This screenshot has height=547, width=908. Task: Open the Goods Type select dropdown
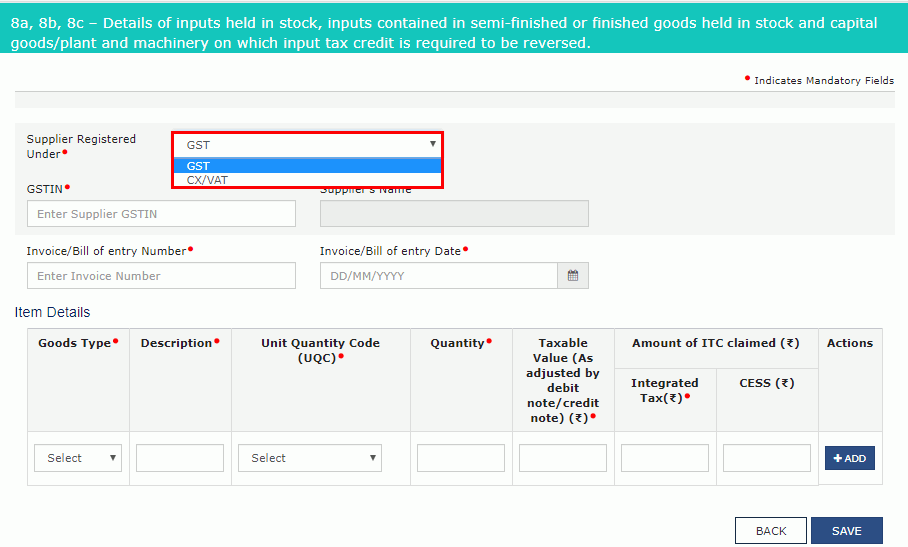point(78,458)
